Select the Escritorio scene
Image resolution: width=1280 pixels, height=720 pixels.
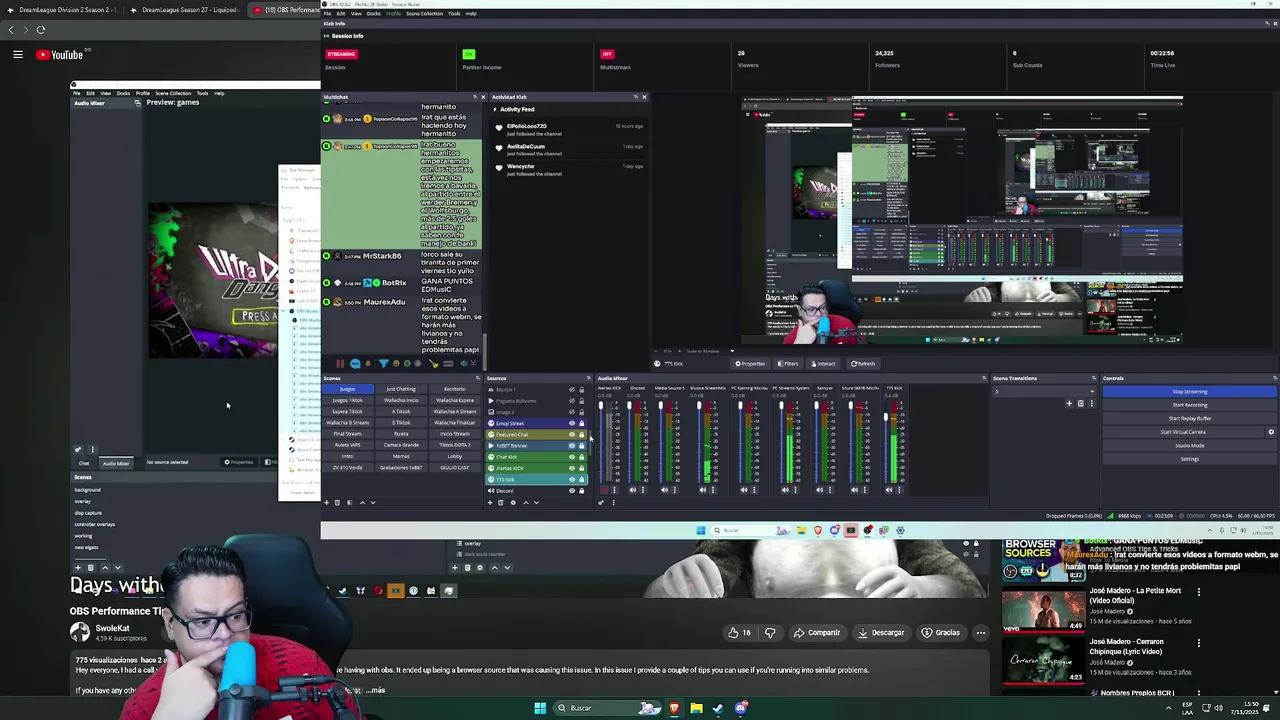point(455,389)
